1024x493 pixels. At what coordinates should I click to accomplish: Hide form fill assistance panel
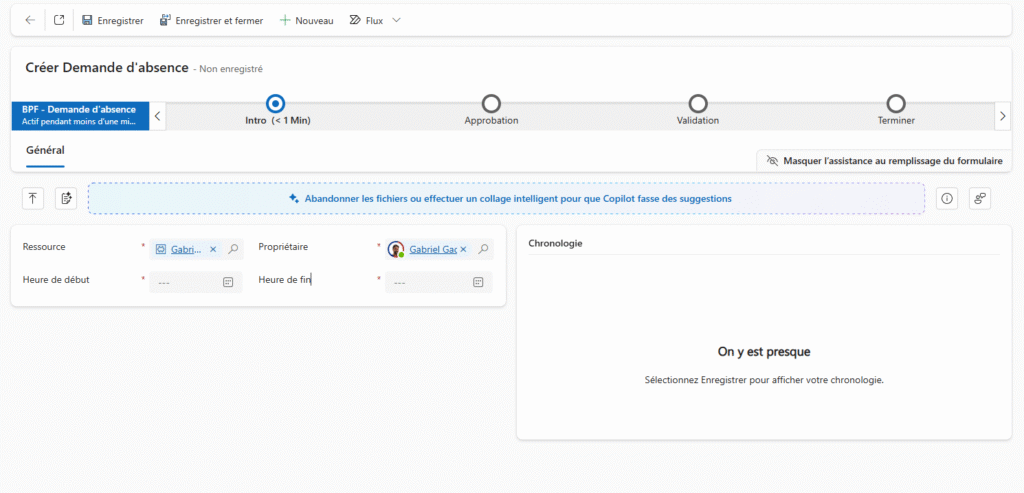(884, 161)
